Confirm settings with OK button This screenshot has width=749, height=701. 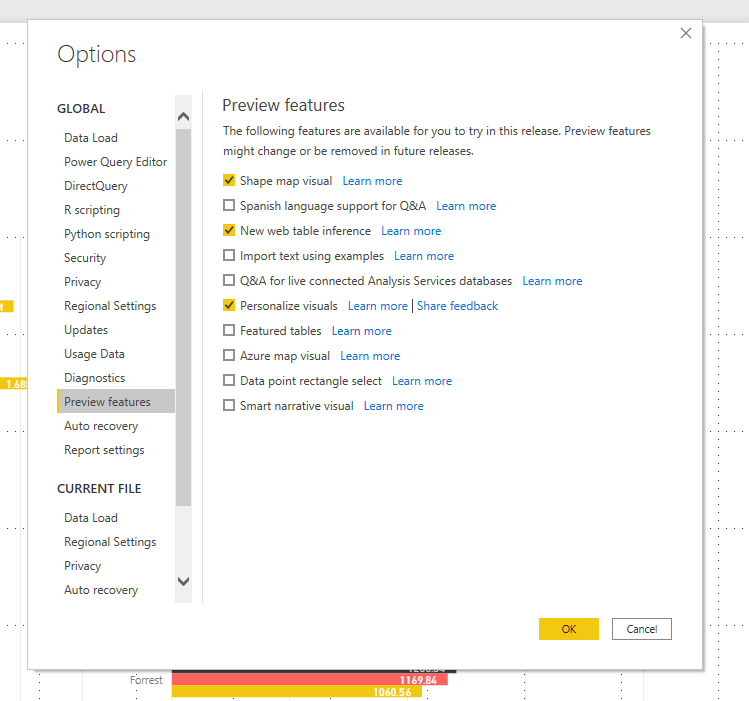click(568, 629)
